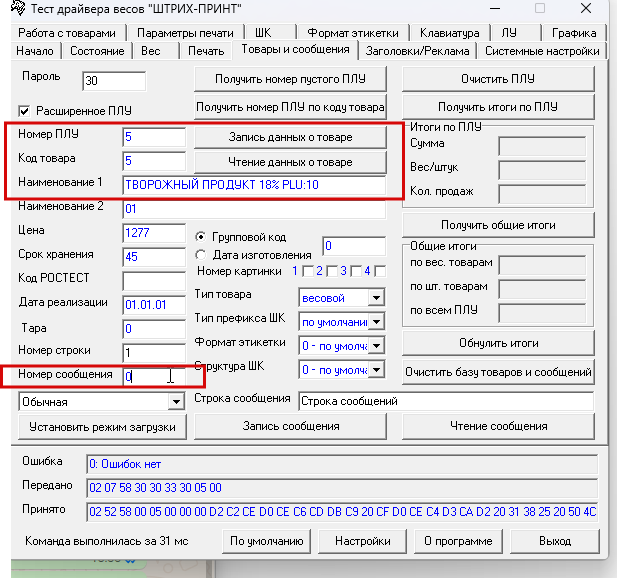Switch to the ШК tab
The image size is (617, 578).
tap(270, 33)
